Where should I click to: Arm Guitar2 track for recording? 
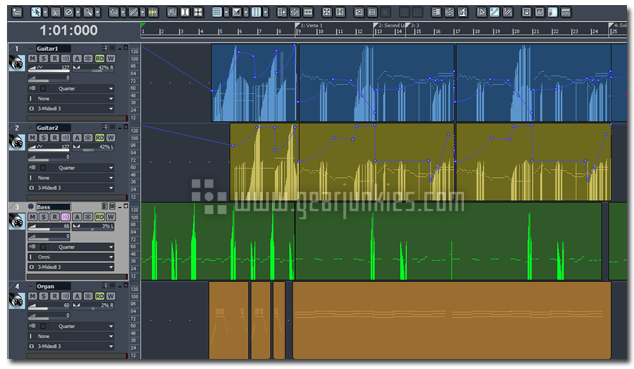pos(54,138)
